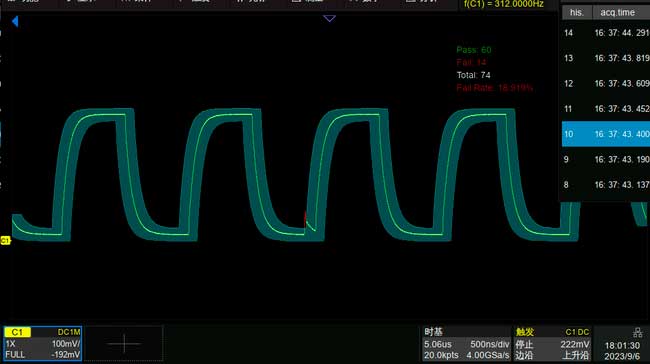Add a trace with the plus box
The height and width of the screenshot is (364, 650).
[124, 344]
